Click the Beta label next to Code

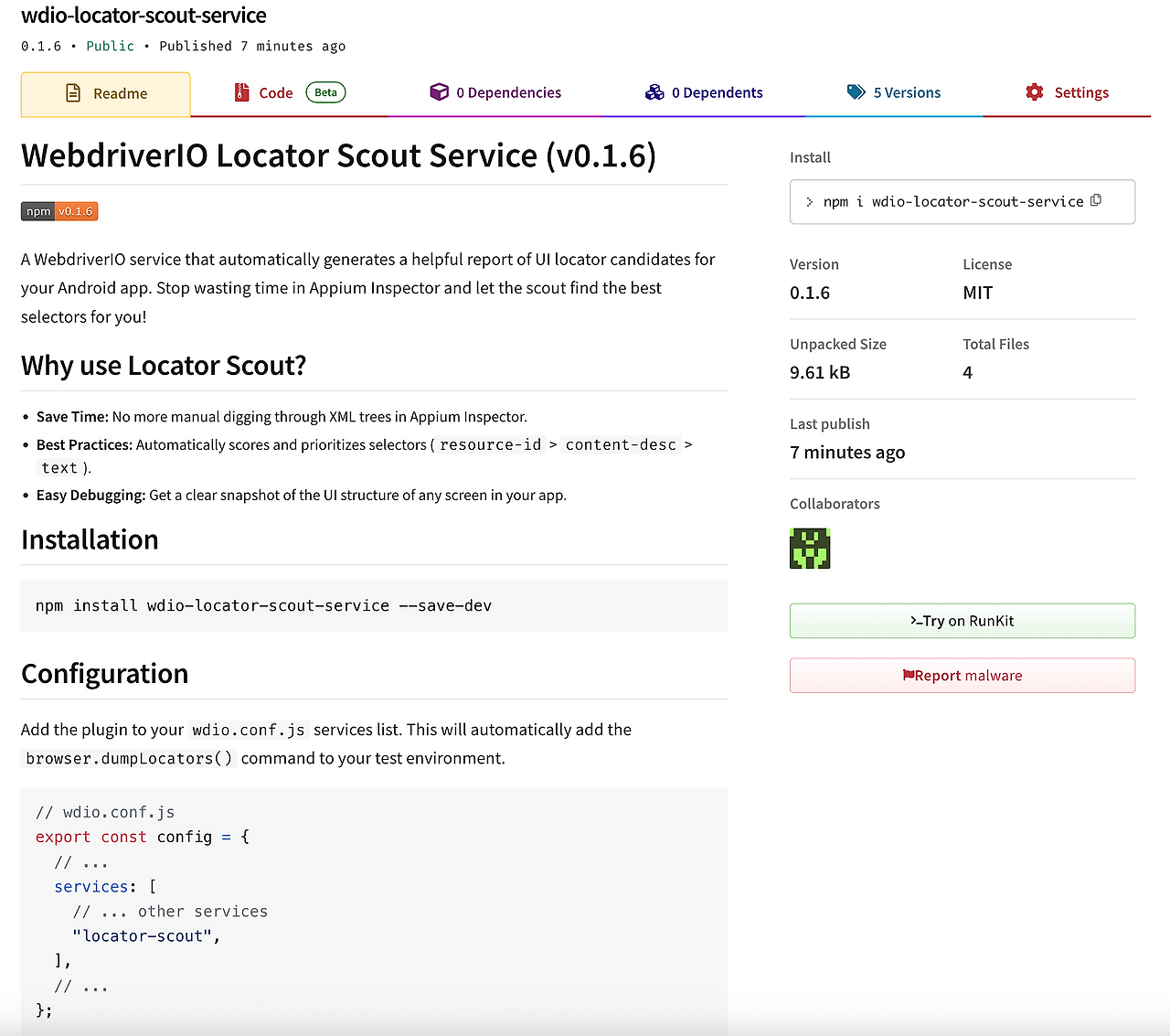[325, 92]
